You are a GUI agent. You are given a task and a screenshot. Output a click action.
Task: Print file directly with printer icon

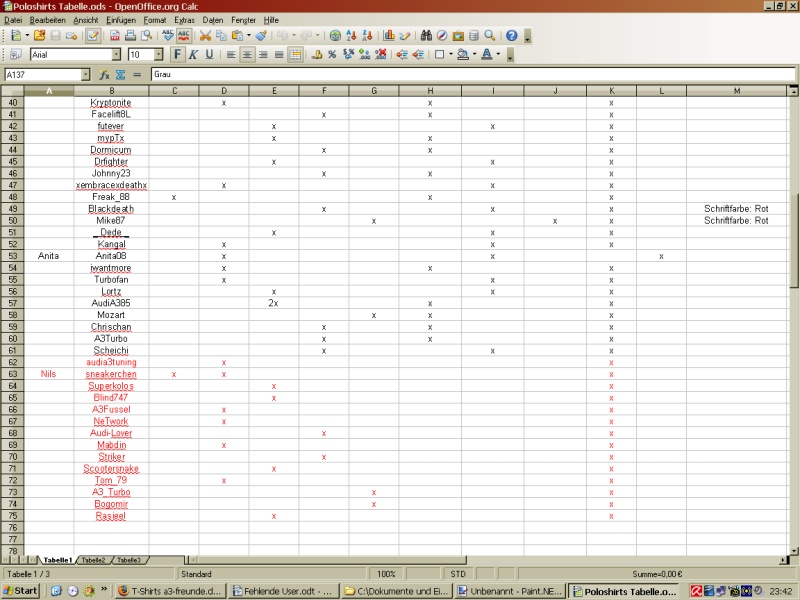click(x=131, y=36)
